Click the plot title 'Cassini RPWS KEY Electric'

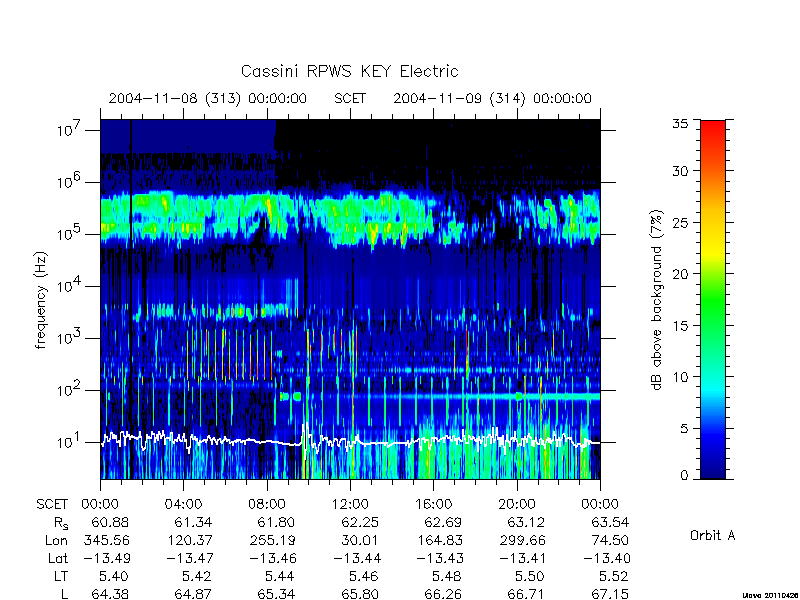point(349,71)
